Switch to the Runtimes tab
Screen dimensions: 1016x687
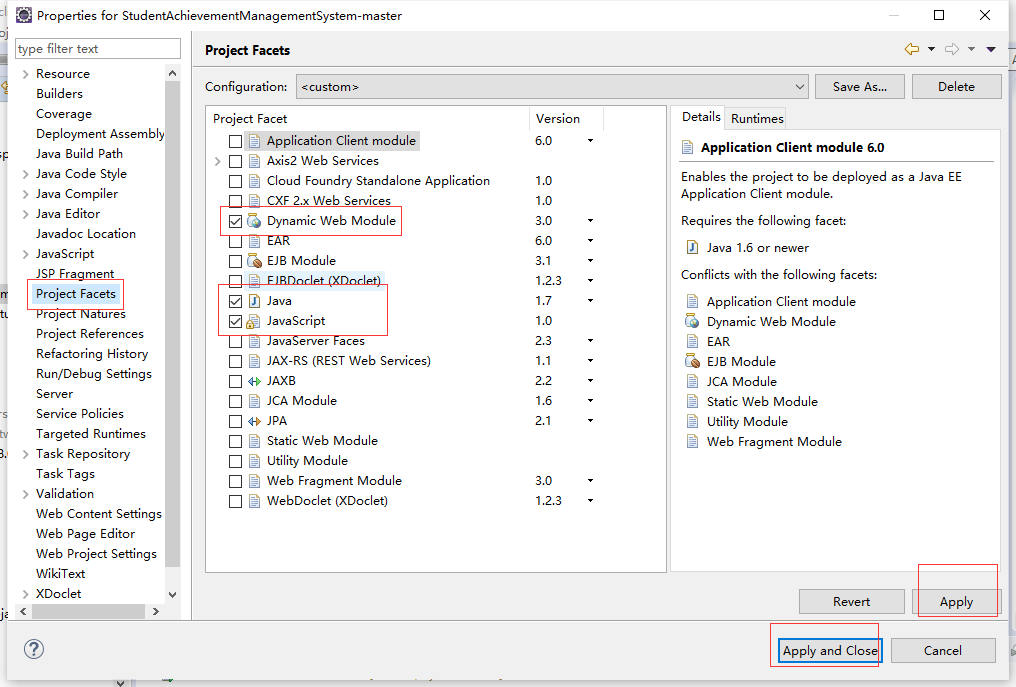(757, 119)
